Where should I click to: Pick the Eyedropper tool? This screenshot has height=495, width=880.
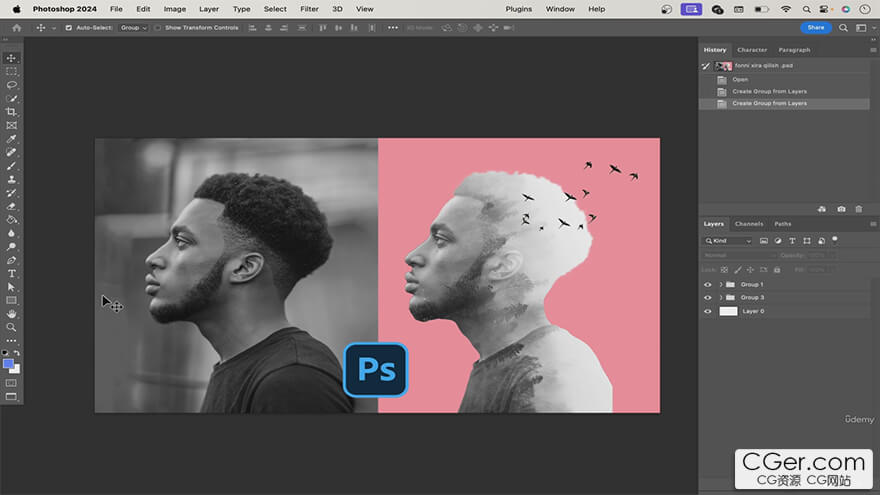tap(12, 139)
